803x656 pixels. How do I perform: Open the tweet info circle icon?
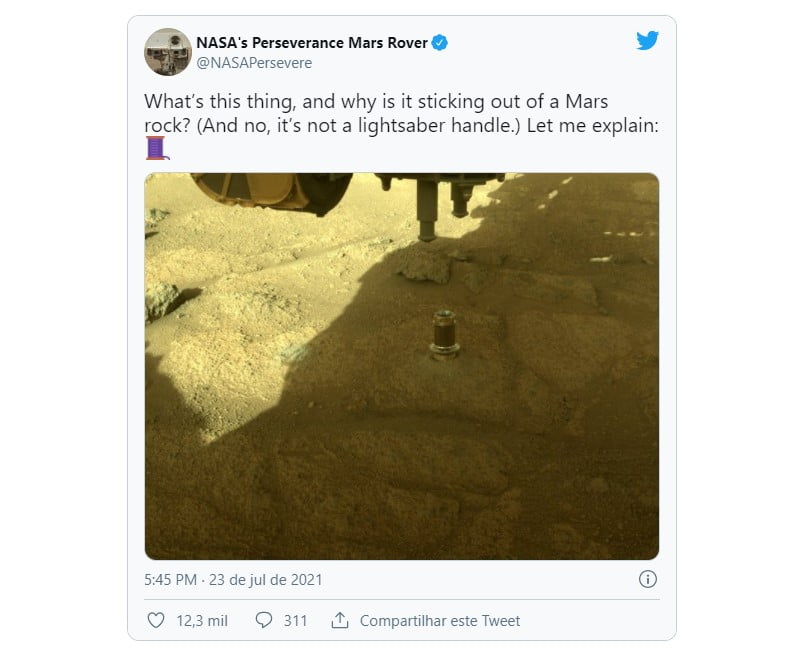pos(648,579)
